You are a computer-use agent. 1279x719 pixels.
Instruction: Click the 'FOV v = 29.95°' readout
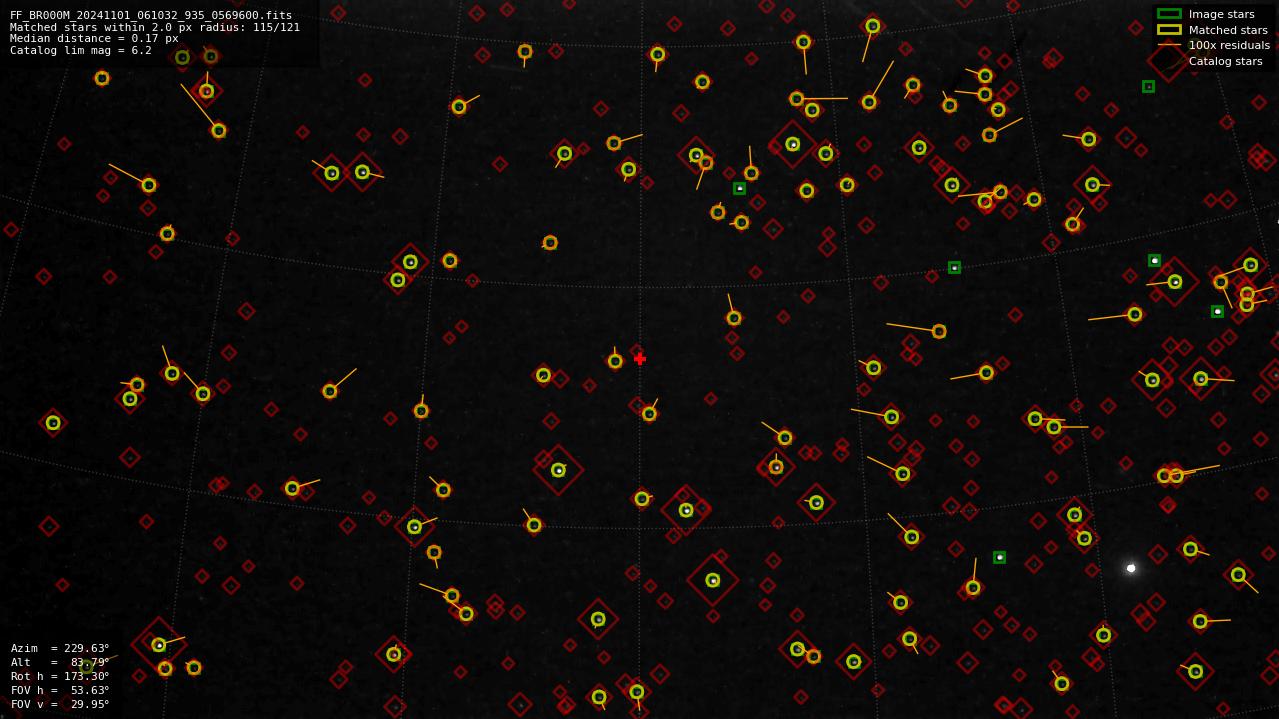click(60, 704)
